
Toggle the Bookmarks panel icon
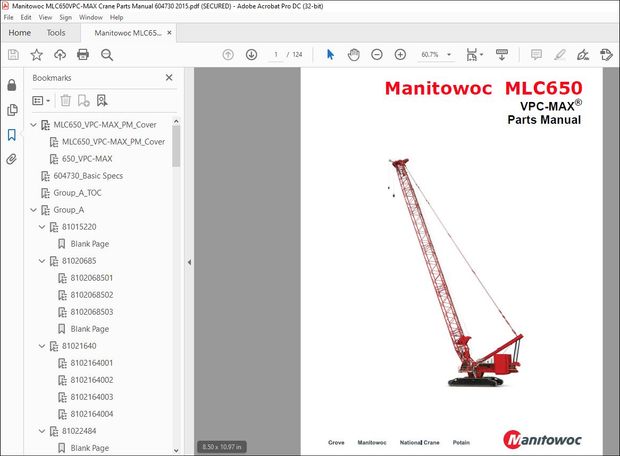(12, 135)
